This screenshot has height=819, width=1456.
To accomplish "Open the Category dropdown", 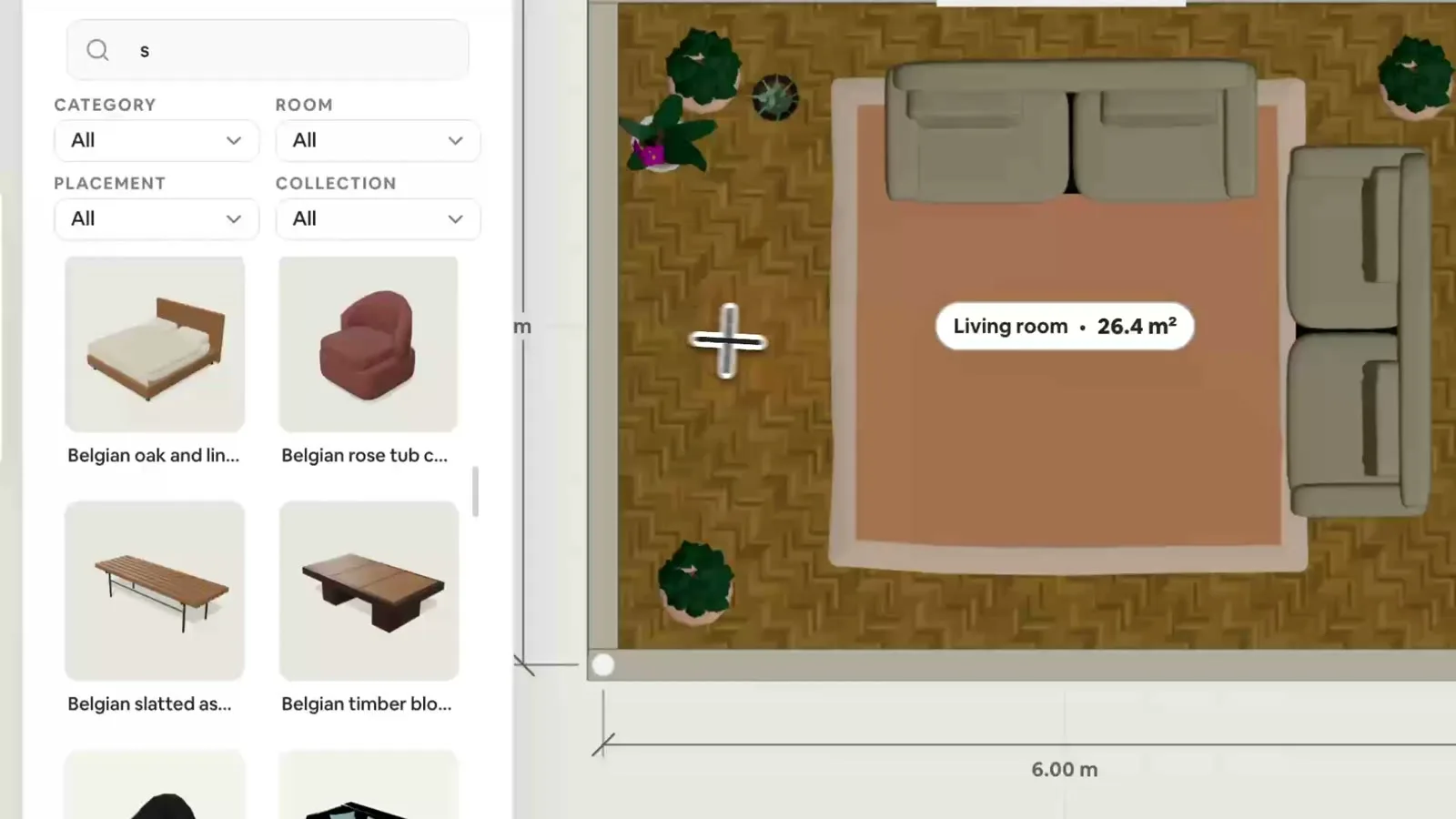I will pyautogui.click(x=157, y=140).
